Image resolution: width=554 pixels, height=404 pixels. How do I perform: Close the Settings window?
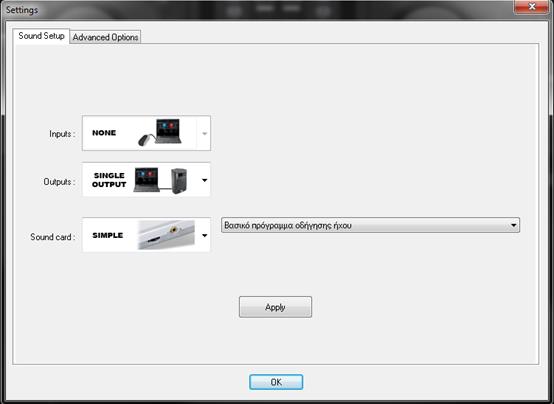tap(532, 7)
